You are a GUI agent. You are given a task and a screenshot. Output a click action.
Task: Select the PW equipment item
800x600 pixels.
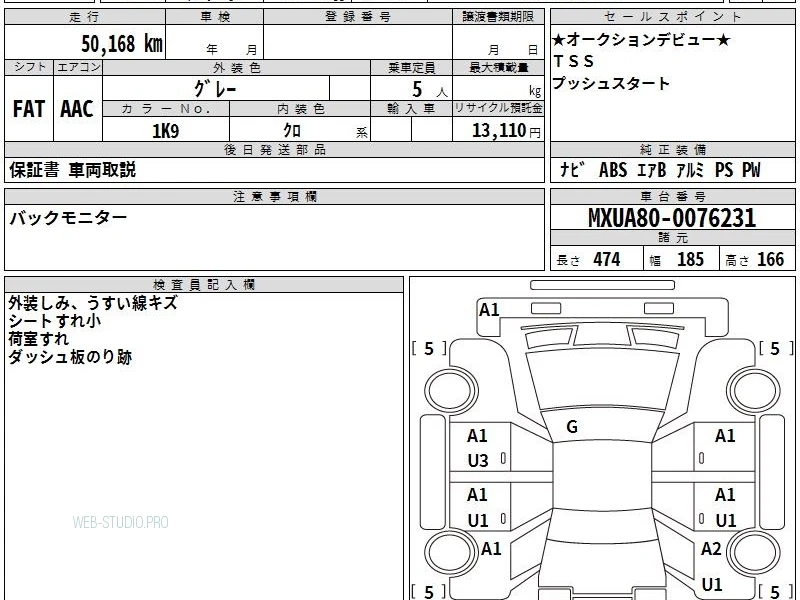click(751, 170)
